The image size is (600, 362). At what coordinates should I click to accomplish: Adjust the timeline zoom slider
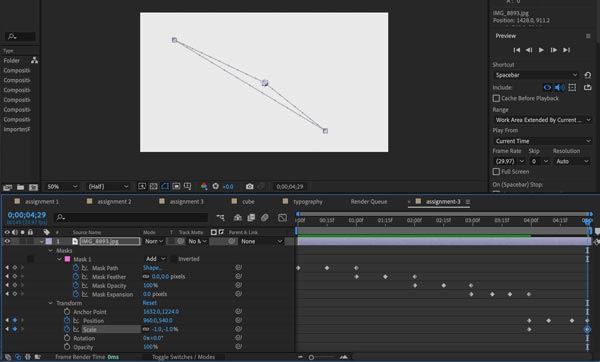[311, 357]
